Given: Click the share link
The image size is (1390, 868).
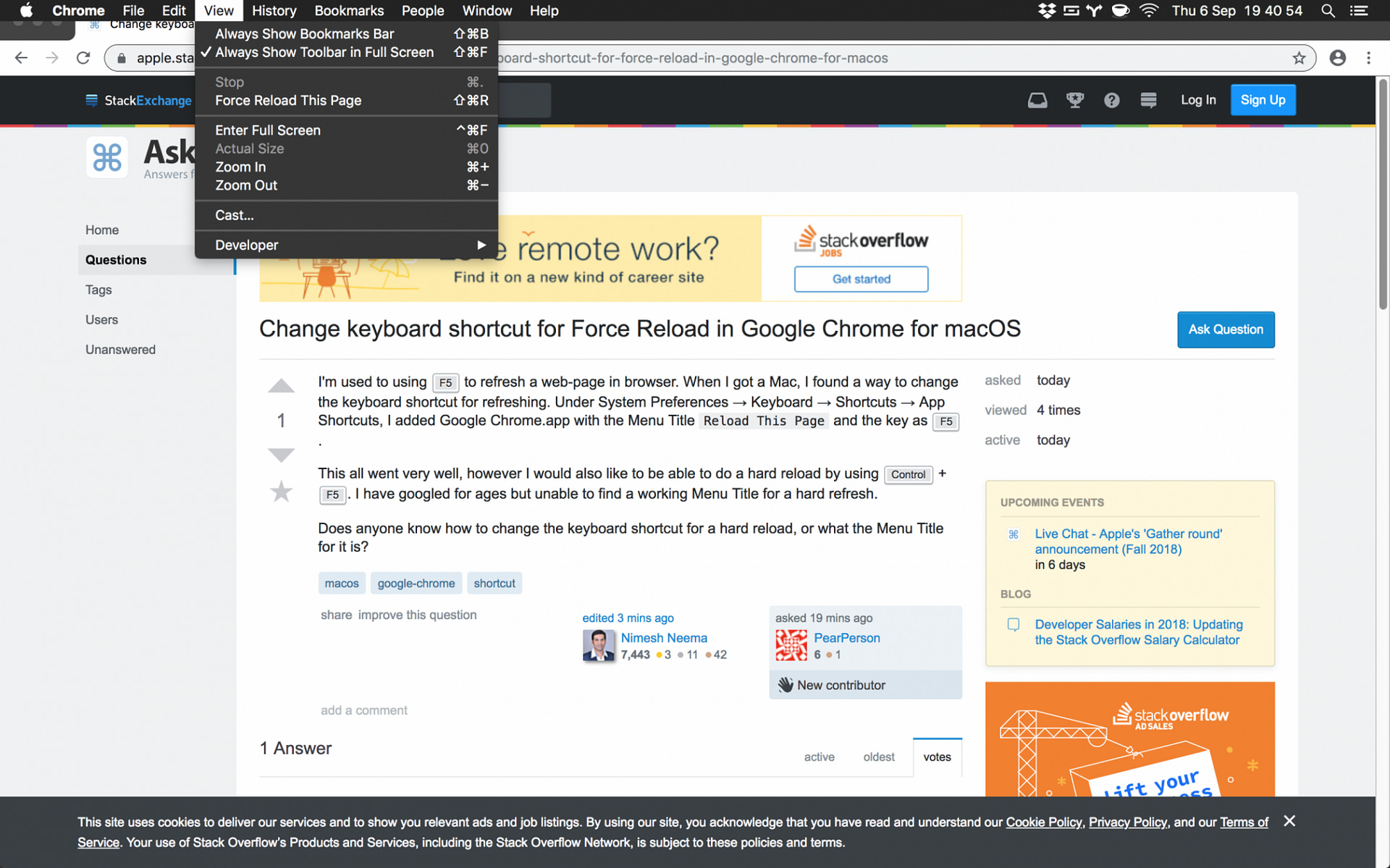Looking at the screenshot, I should pos(336,615).
